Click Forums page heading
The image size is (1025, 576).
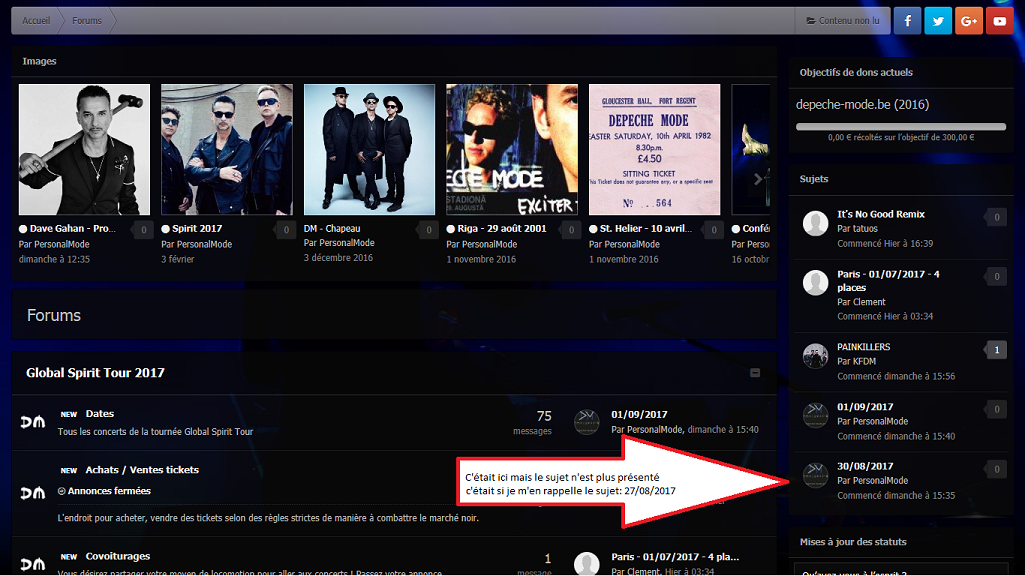(x=54, y=315)
